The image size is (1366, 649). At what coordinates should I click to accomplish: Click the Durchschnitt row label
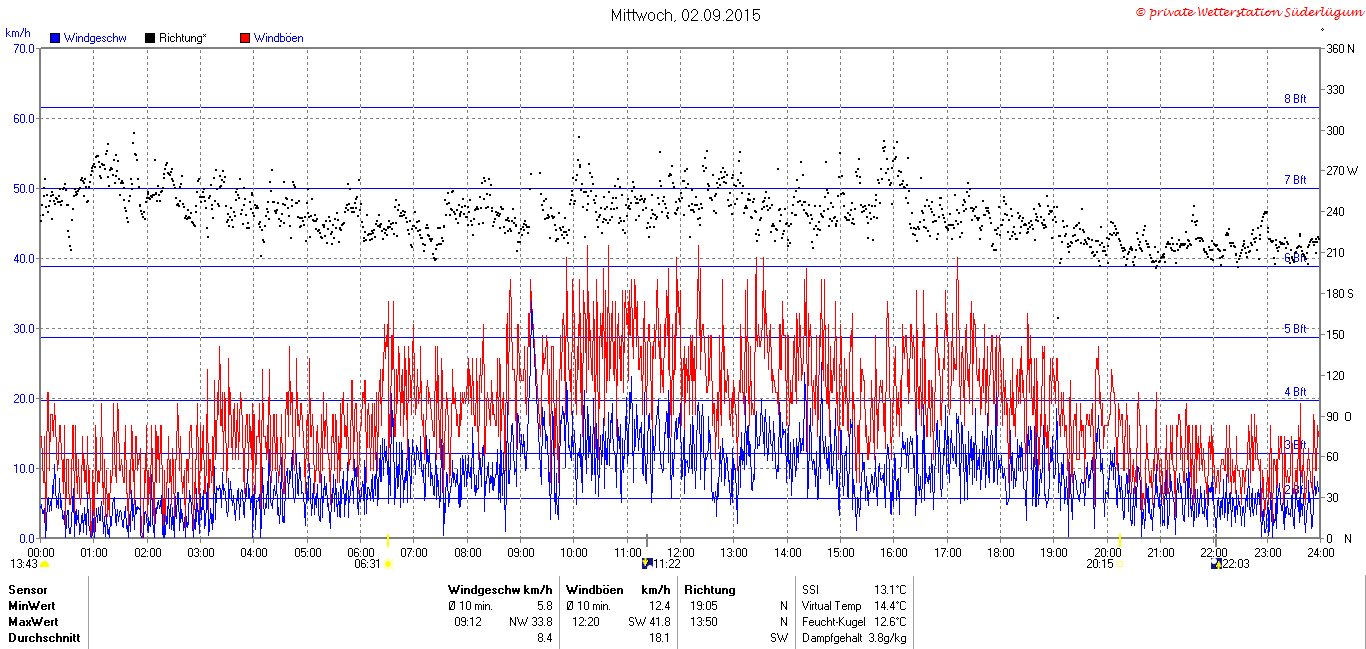click(x=44, y=637)
